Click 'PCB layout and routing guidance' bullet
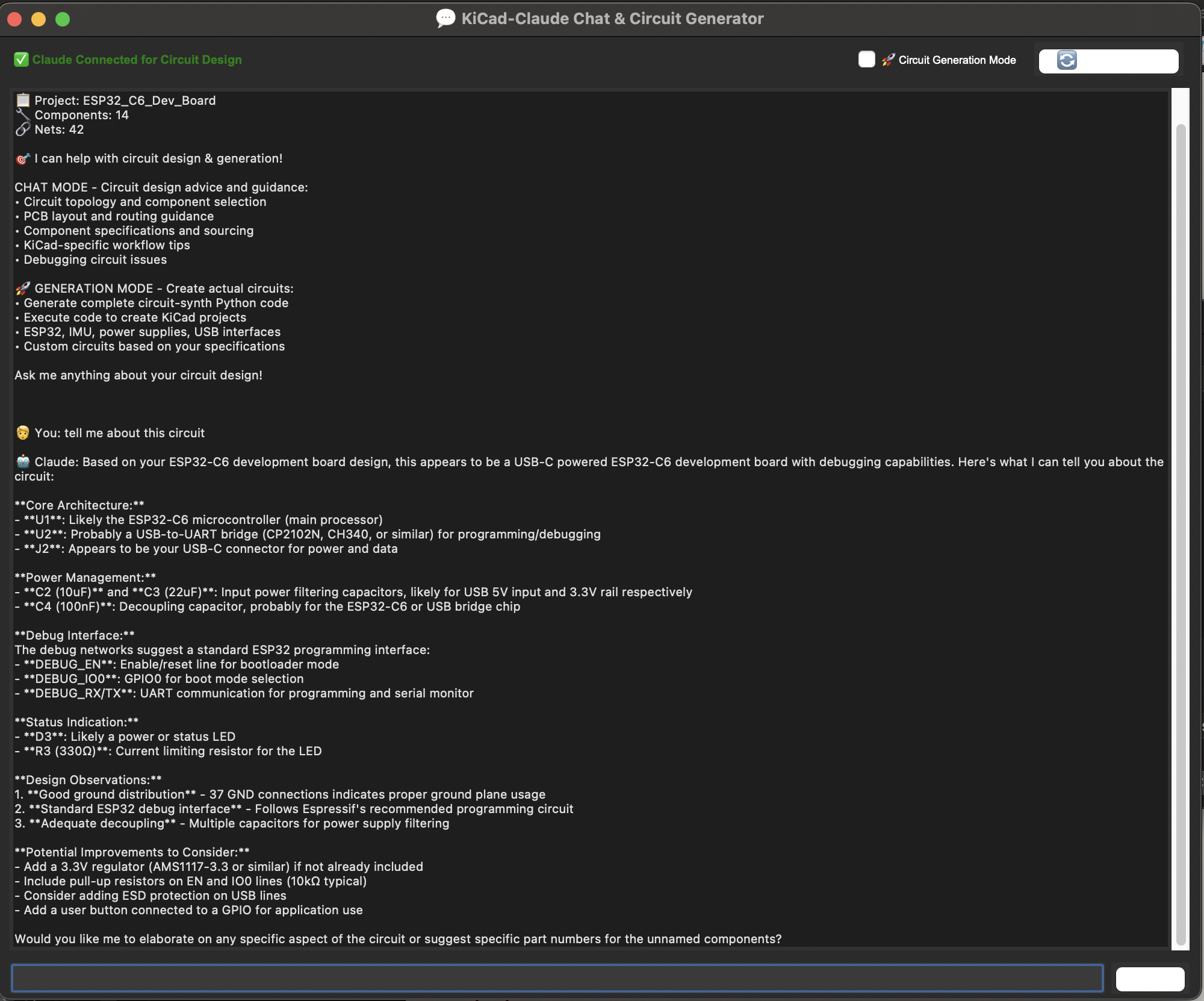Viewport: 1204px width, 1001px height. click(x=114, y=216)
